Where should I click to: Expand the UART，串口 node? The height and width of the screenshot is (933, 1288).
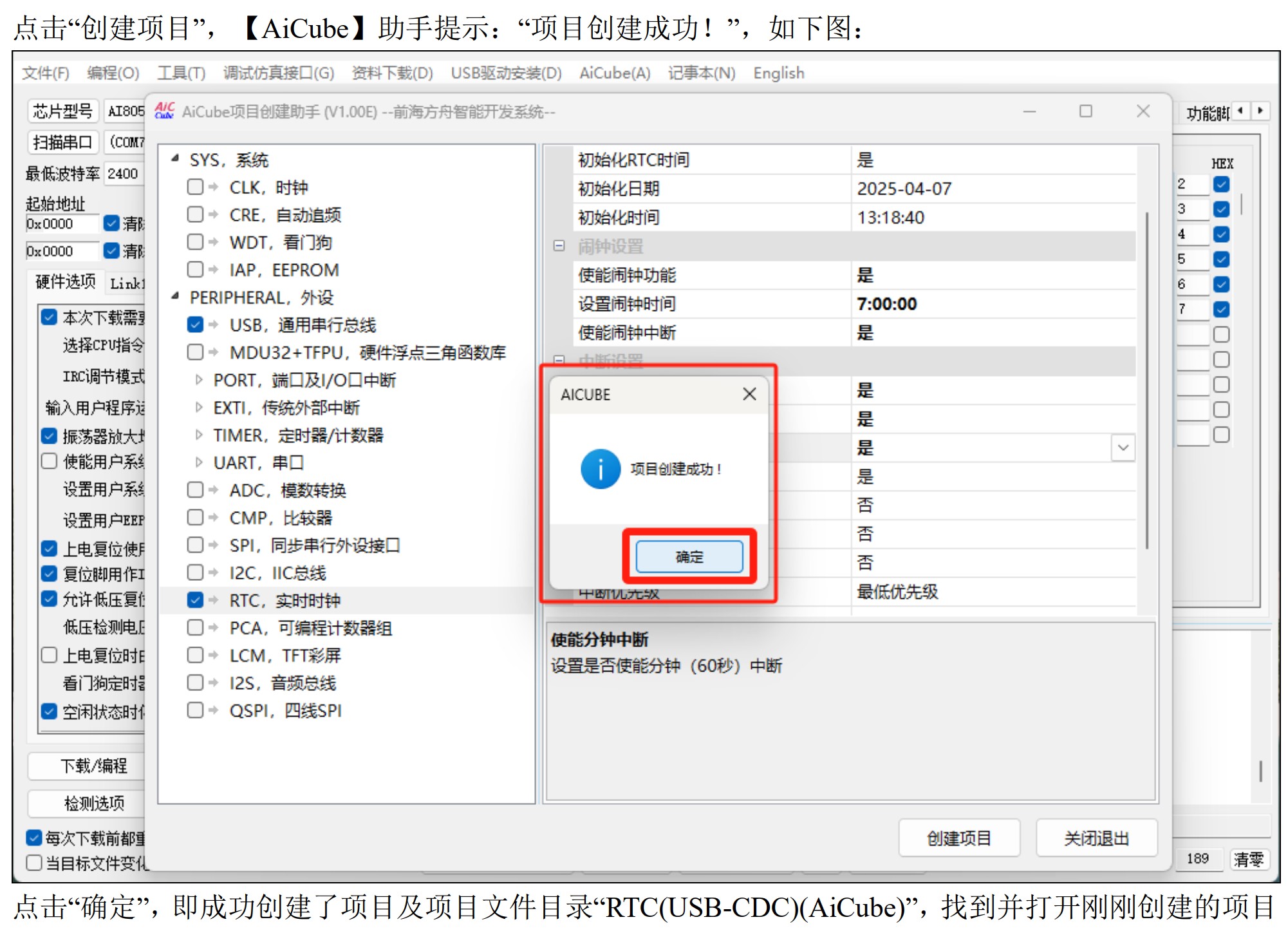(x=199, y=462)
